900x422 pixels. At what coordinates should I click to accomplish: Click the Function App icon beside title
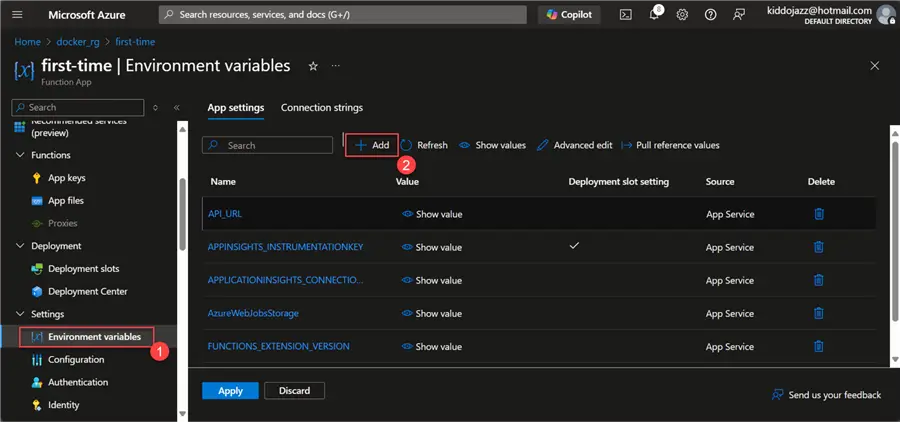pyautogui.click(x=24, y=69)
